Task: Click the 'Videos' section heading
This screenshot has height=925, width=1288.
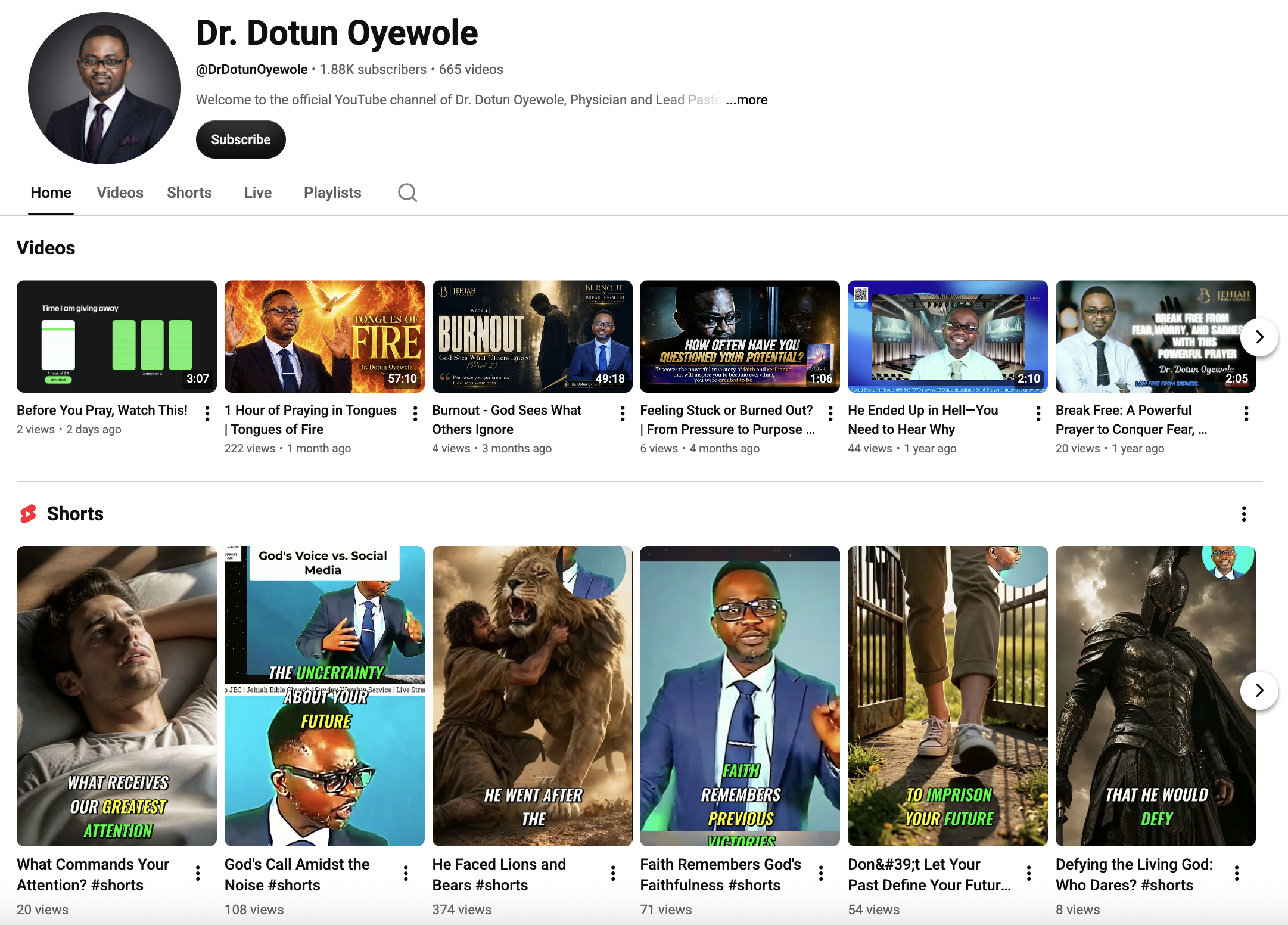Action: click(x=46, y=248)
